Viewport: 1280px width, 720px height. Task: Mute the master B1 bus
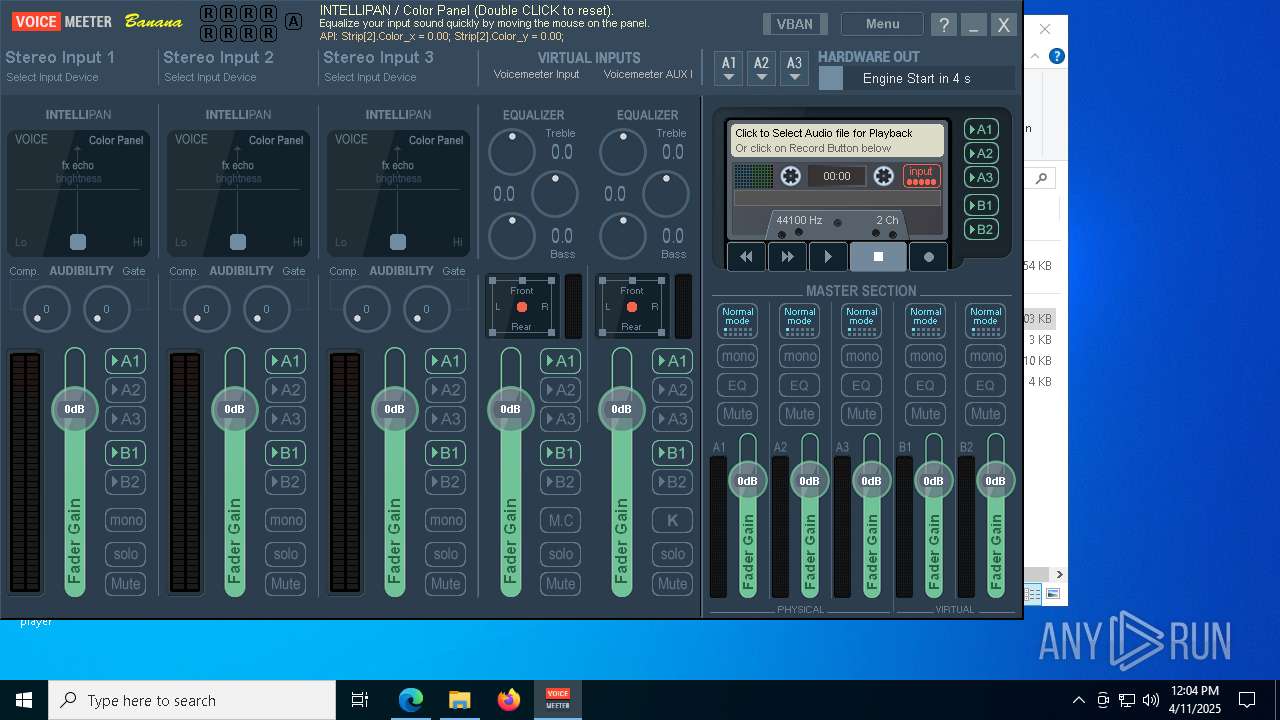click(925, 414)
